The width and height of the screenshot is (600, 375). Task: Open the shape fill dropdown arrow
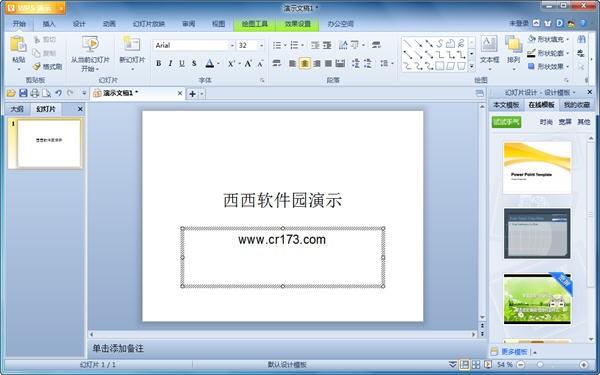point(567,39)
